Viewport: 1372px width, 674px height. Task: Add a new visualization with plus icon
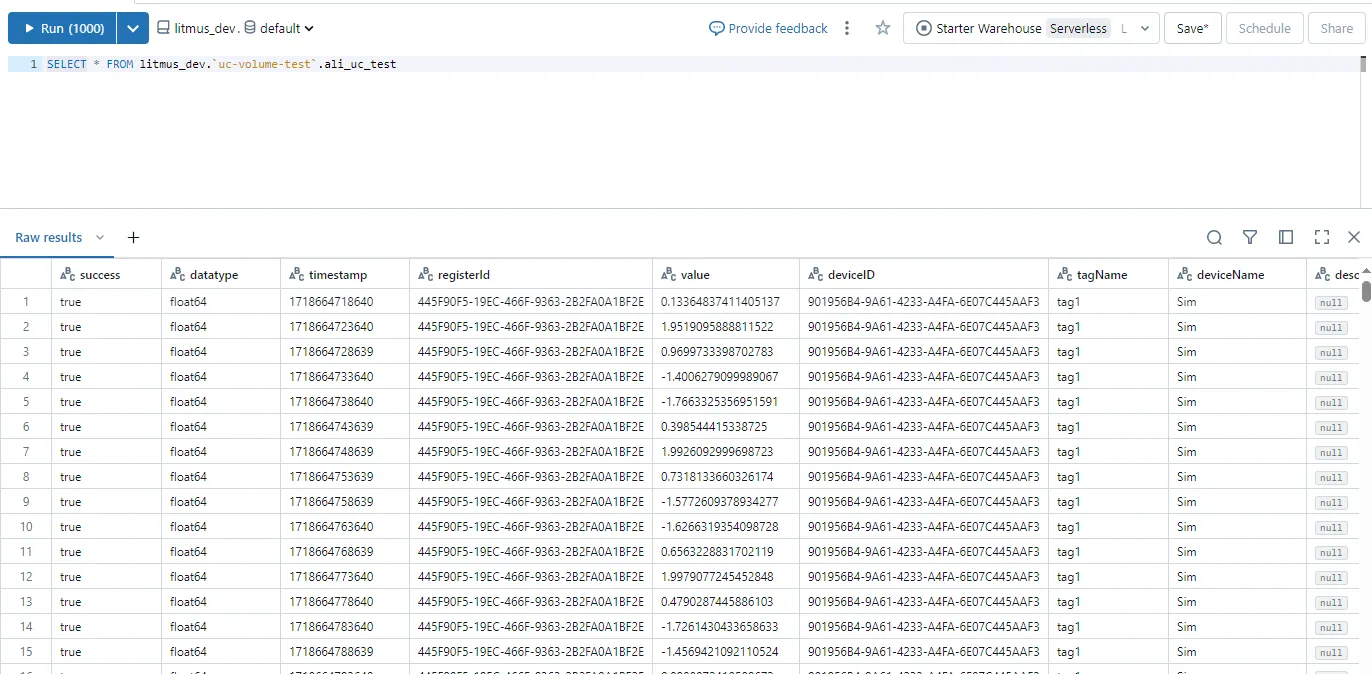coord(133,237)
